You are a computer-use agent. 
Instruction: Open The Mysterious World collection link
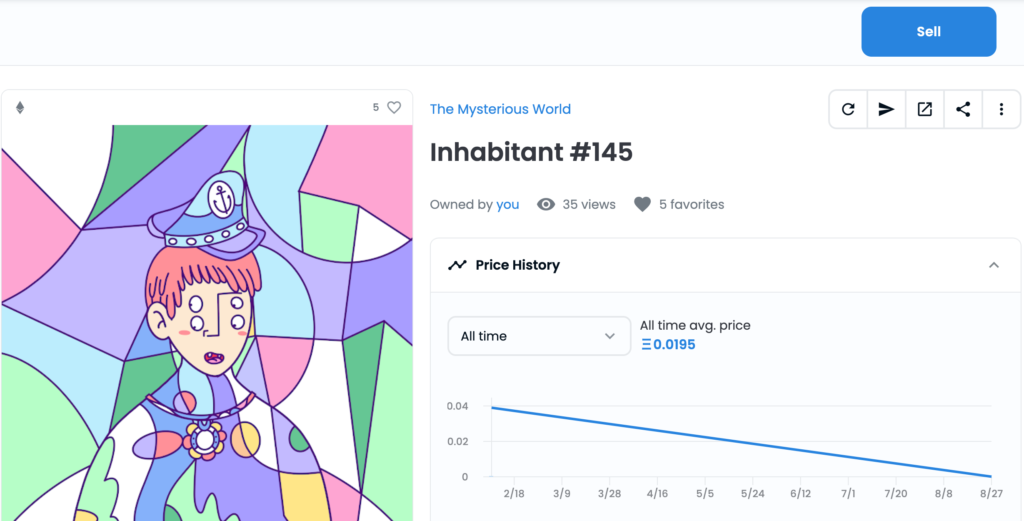pyautogui.click(x=500, y=109)
